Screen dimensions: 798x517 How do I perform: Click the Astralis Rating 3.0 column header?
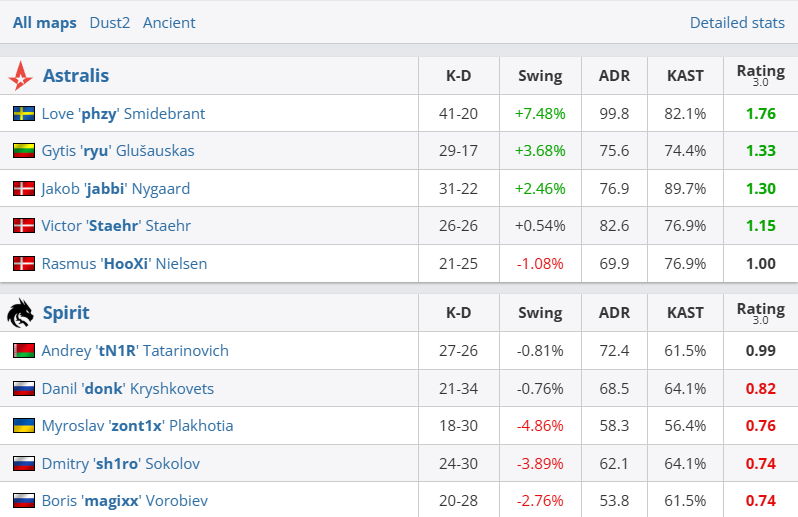(x=760, y=75)
